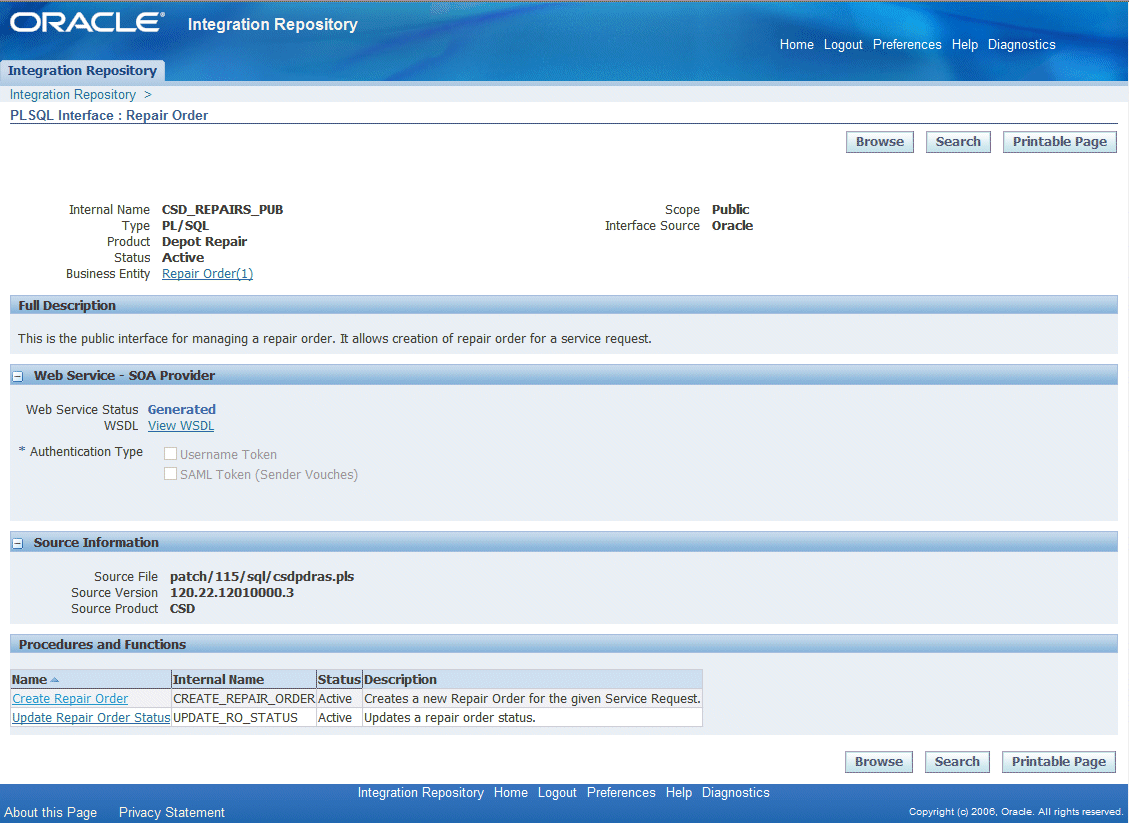
Task: Click the Full Description section header
Action: pyautogui.click(x=564, y=305)
